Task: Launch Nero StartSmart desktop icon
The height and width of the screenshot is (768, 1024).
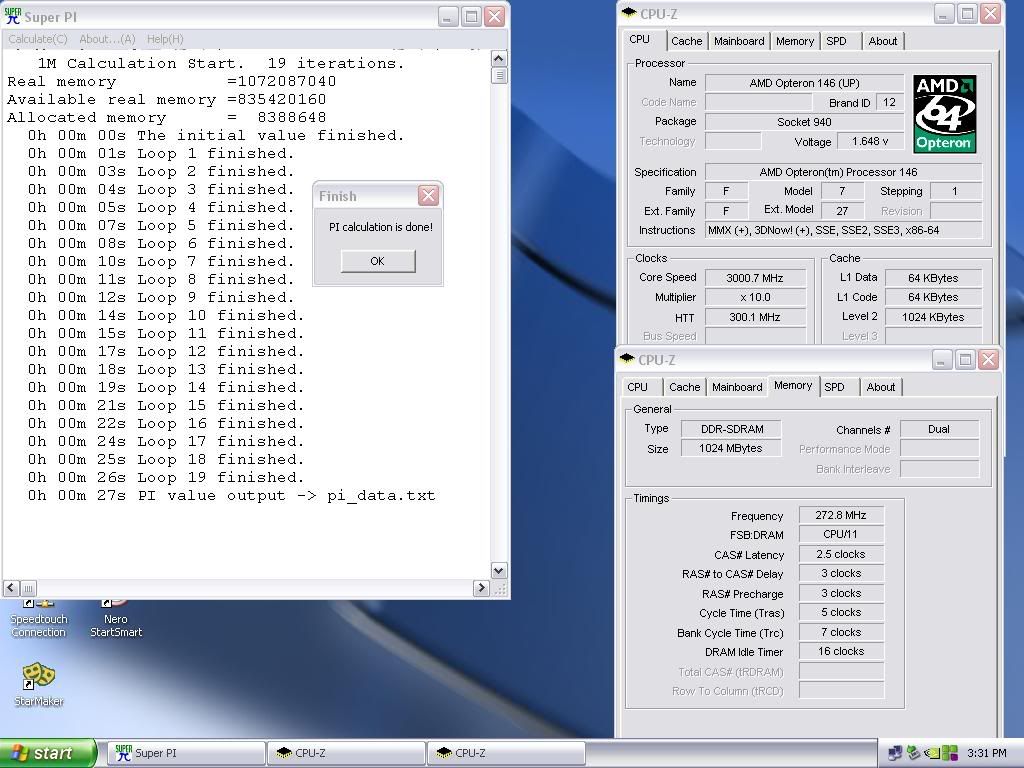Action: pyautogui.click(x=116, y=618)
